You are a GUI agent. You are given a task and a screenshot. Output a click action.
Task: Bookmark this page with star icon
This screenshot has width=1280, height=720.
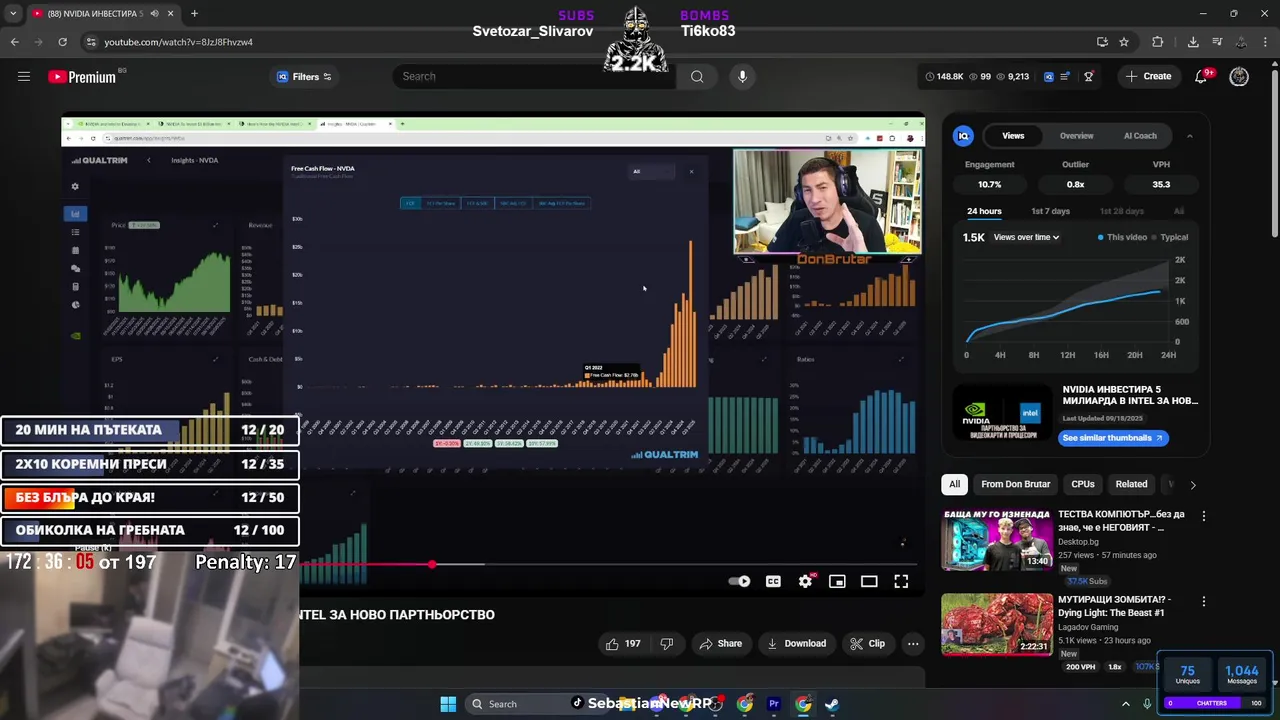point(1124,42)
